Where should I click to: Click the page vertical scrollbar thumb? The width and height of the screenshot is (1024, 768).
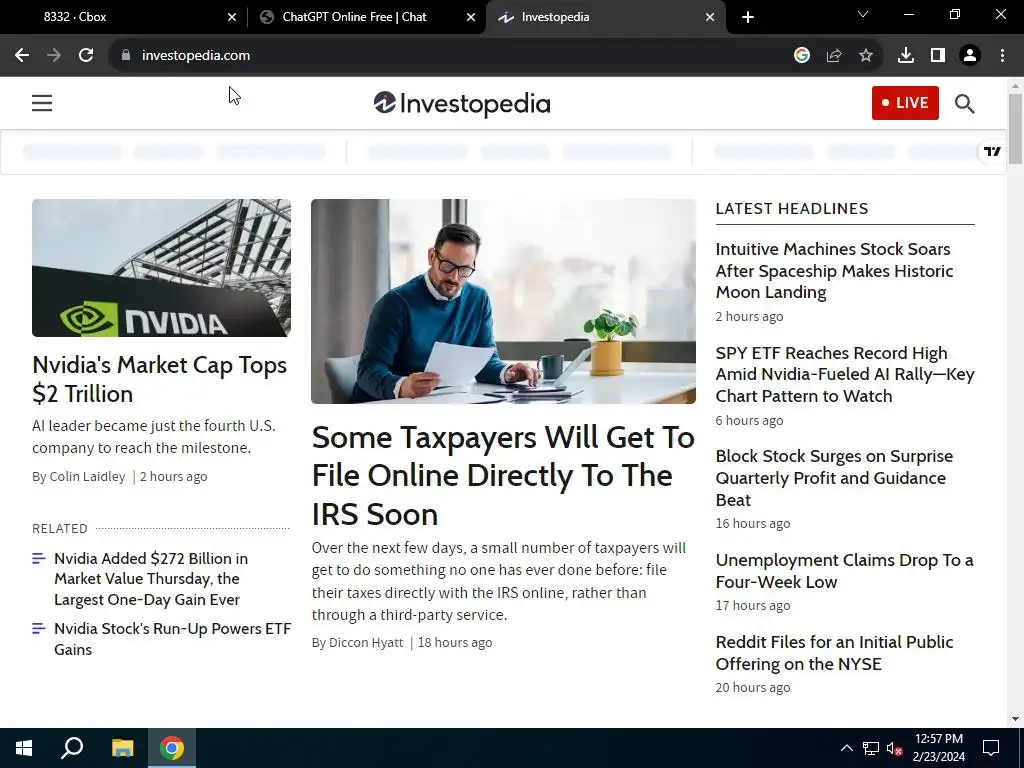coord(1015,129)
